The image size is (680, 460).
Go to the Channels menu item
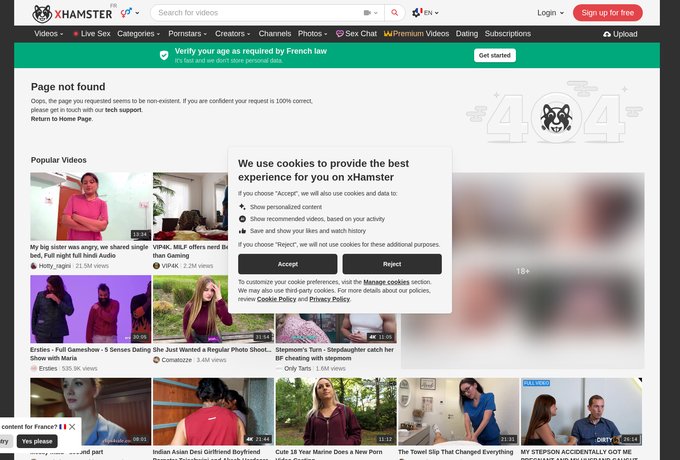click(x=275, y=34)
